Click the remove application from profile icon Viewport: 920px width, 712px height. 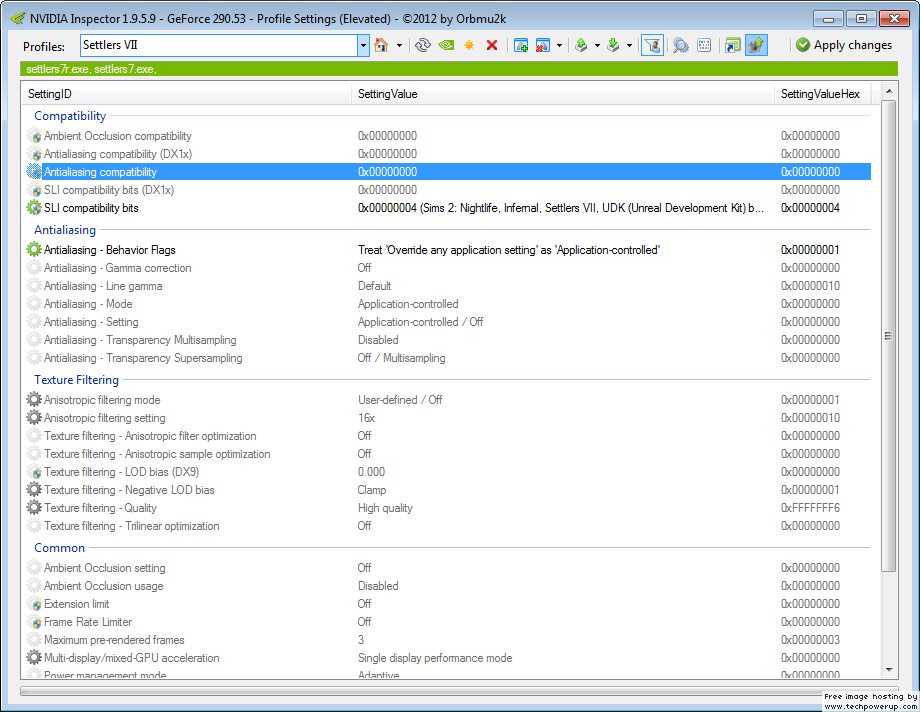(x=543, y=45)
